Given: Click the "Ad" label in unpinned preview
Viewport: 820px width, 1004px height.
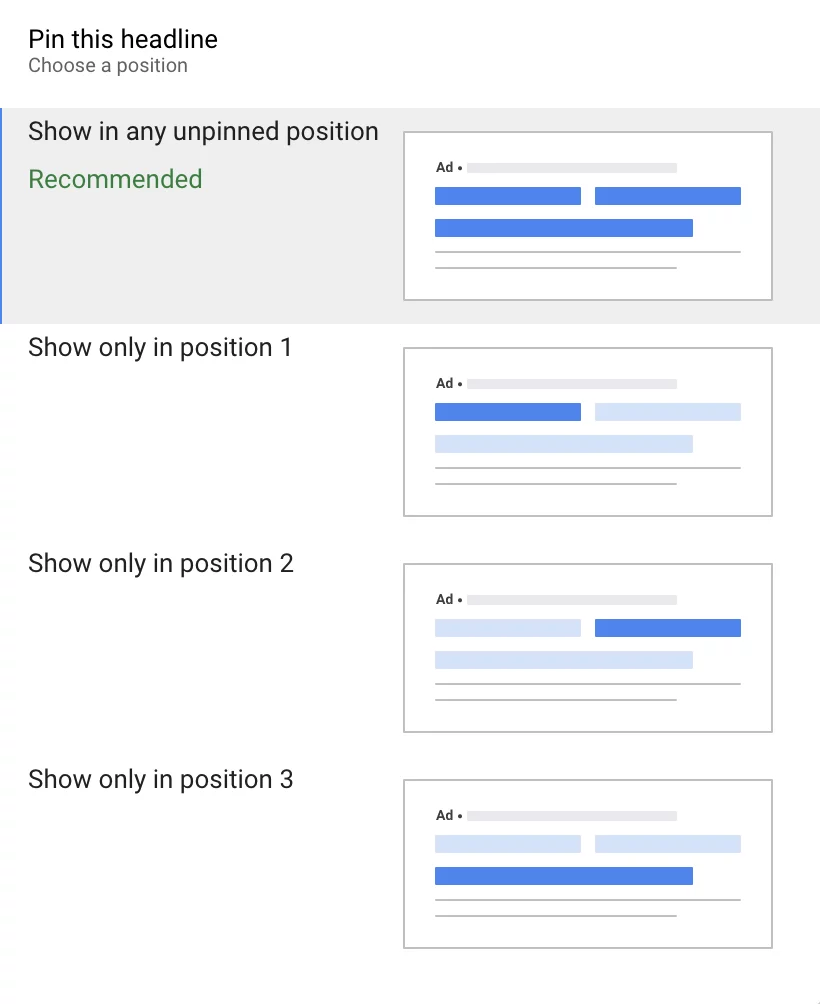Looking at the screenshot, I should click(445, 168).
